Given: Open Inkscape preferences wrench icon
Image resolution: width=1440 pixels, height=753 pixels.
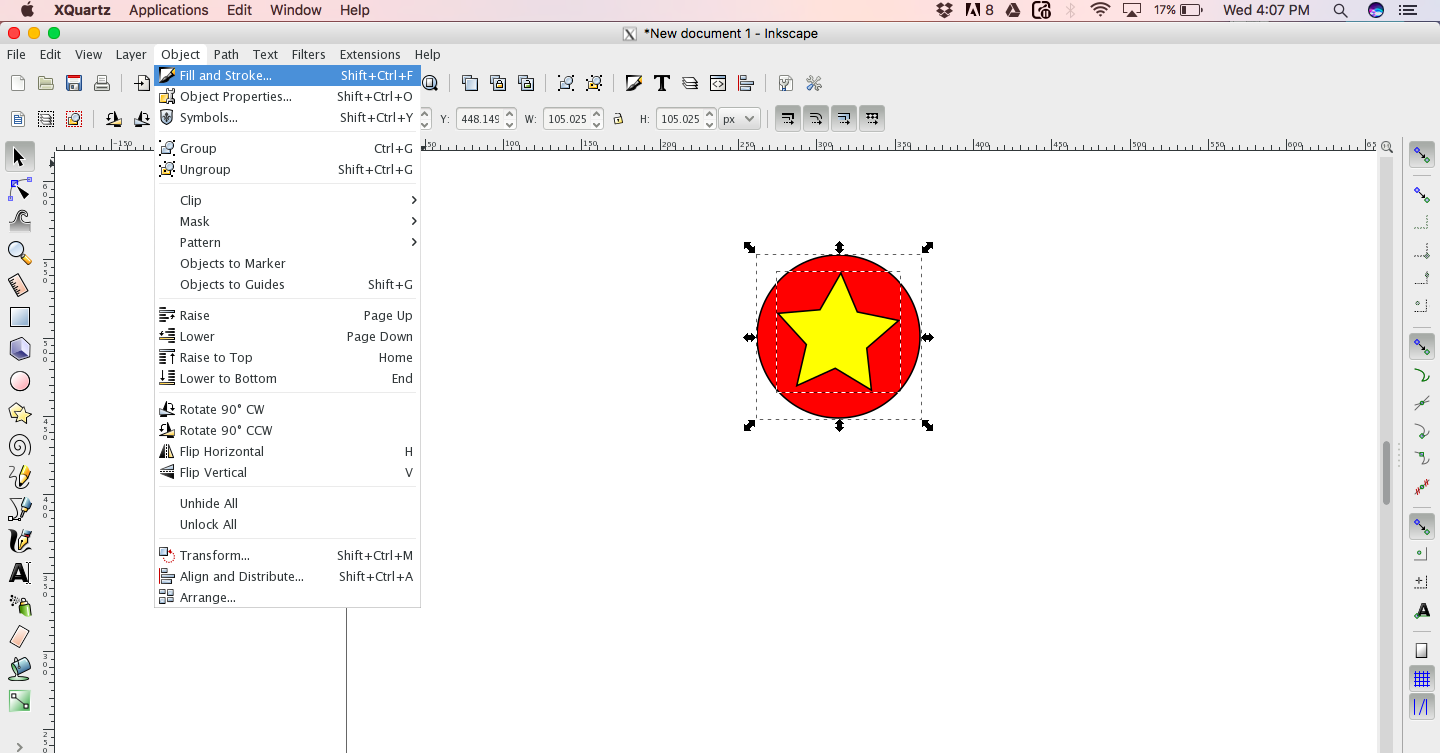Looking at the screenshot, I should (813, 83).
